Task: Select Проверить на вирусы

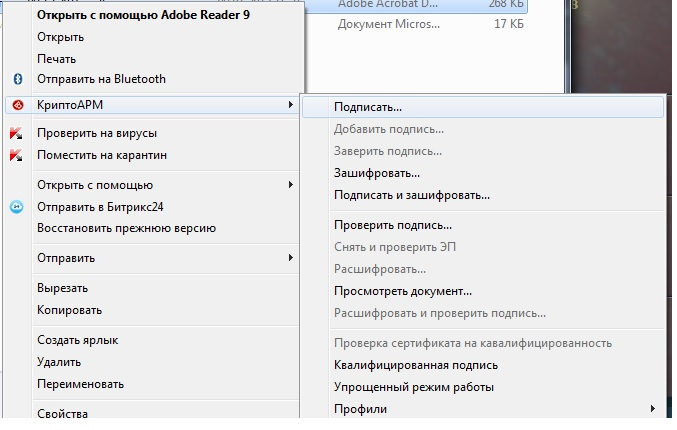Action: pyautogui.click(x=97, y=133)
